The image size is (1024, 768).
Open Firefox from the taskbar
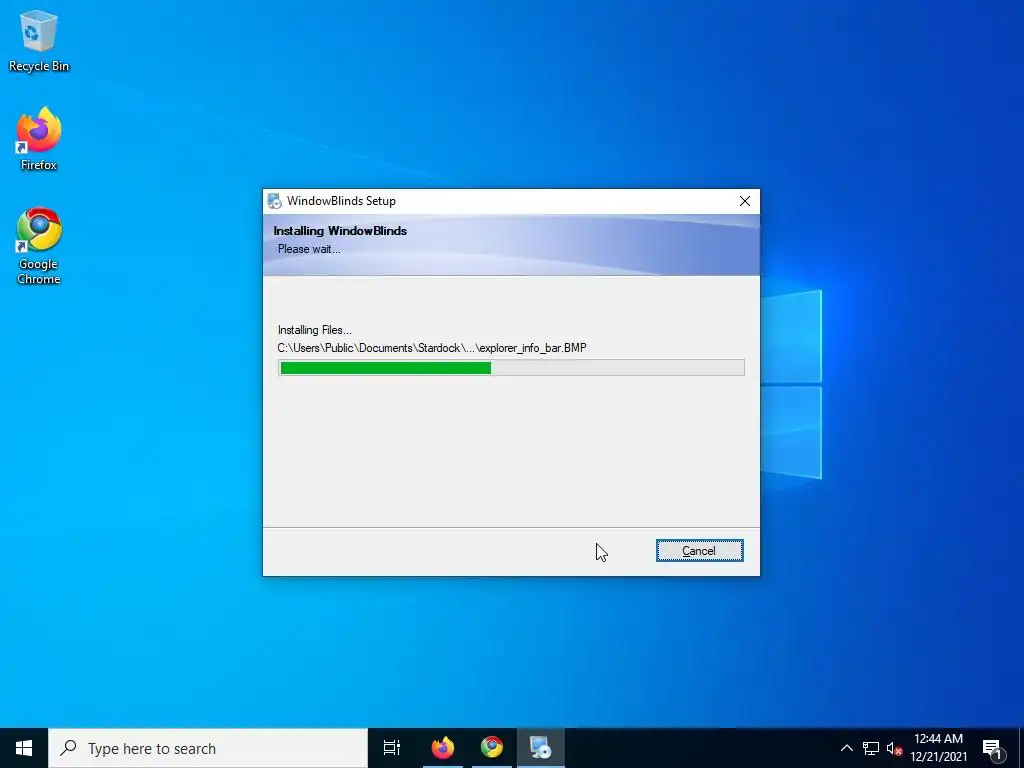(443, 748)
